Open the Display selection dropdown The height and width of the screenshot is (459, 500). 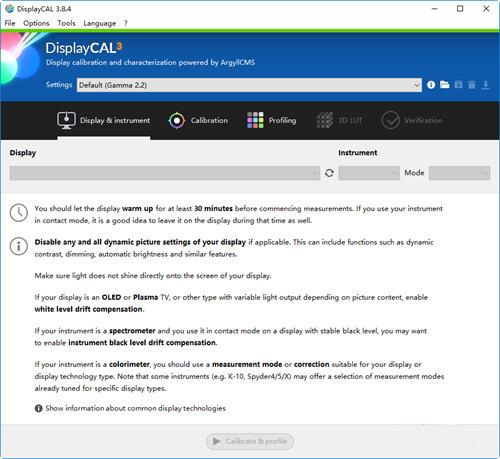click(x=165, y=173)
